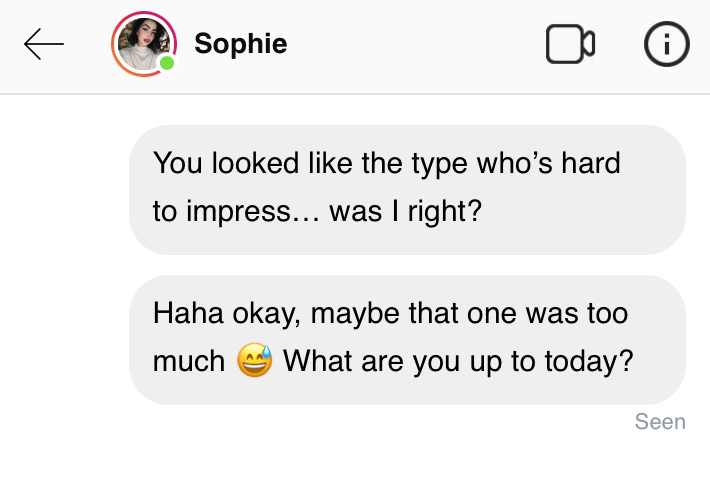Click the "Seen" read receipt label

[660, 422]
